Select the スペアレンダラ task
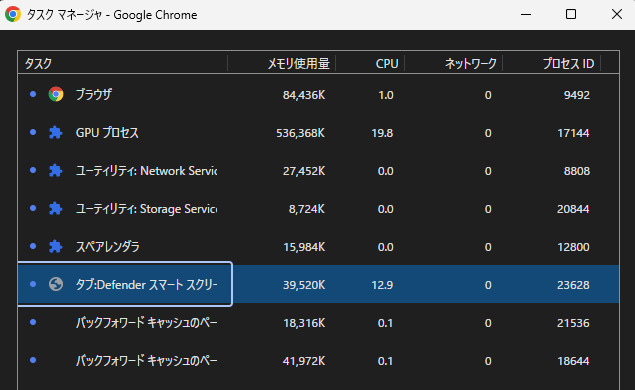Screen dimensions: 635x390 pos(319,247)
